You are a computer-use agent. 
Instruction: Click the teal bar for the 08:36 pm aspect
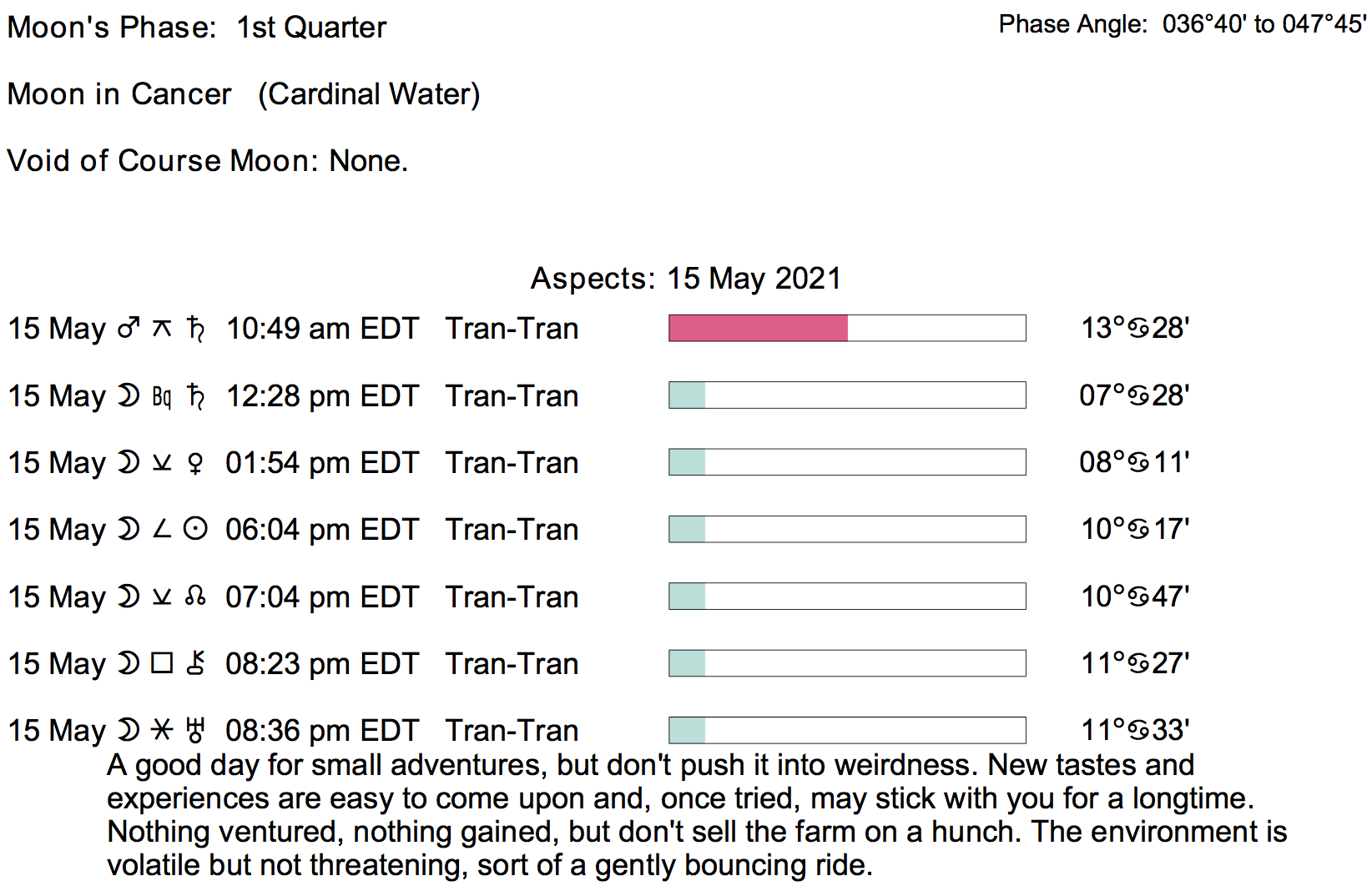point(687,730)
